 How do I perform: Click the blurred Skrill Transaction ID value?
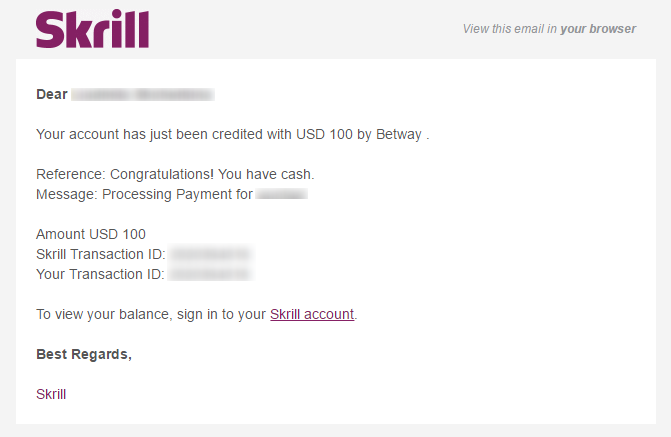209,254
